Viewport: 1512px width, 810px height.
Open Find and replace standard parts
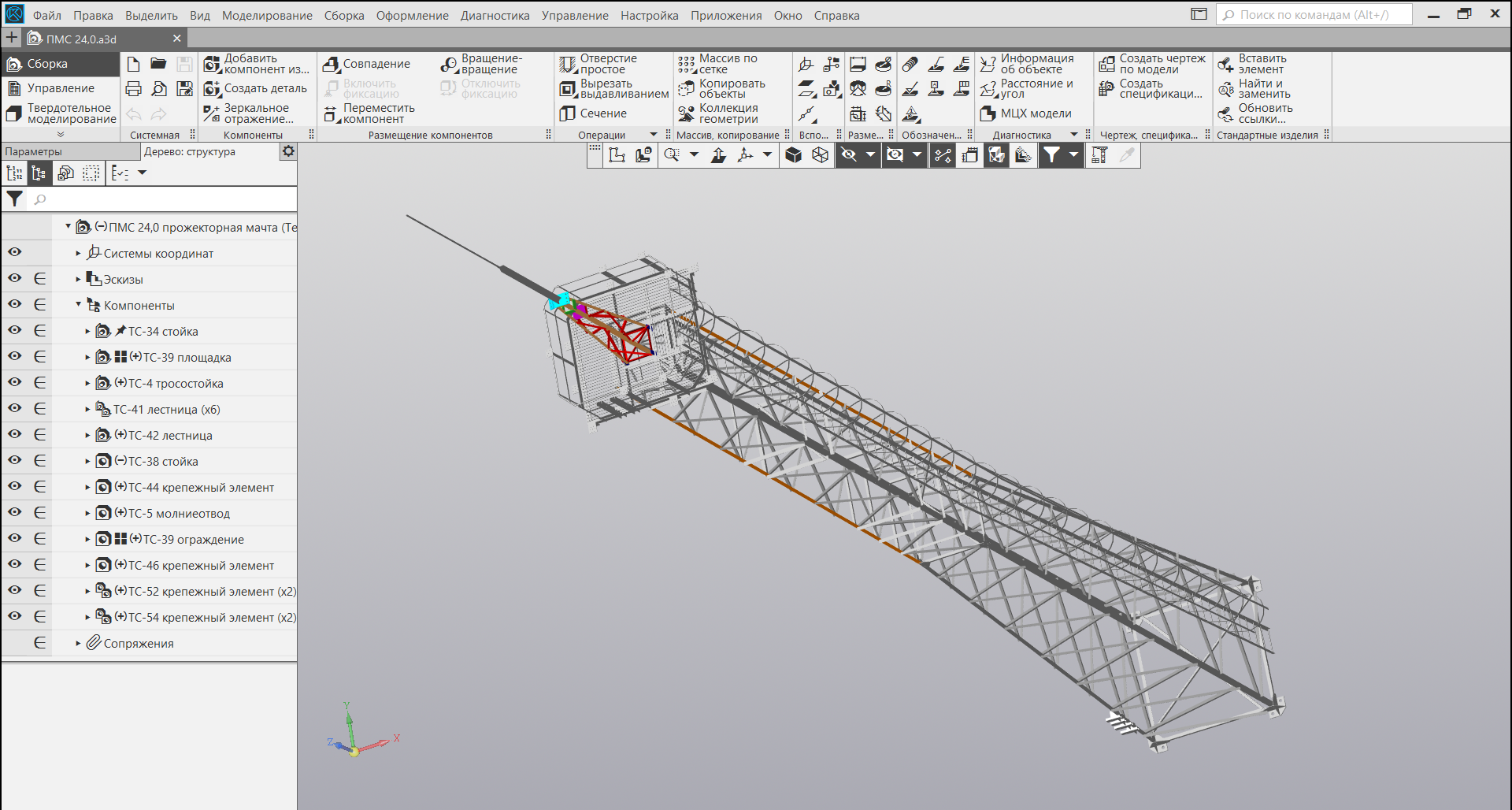click(x=1254, y=88)
